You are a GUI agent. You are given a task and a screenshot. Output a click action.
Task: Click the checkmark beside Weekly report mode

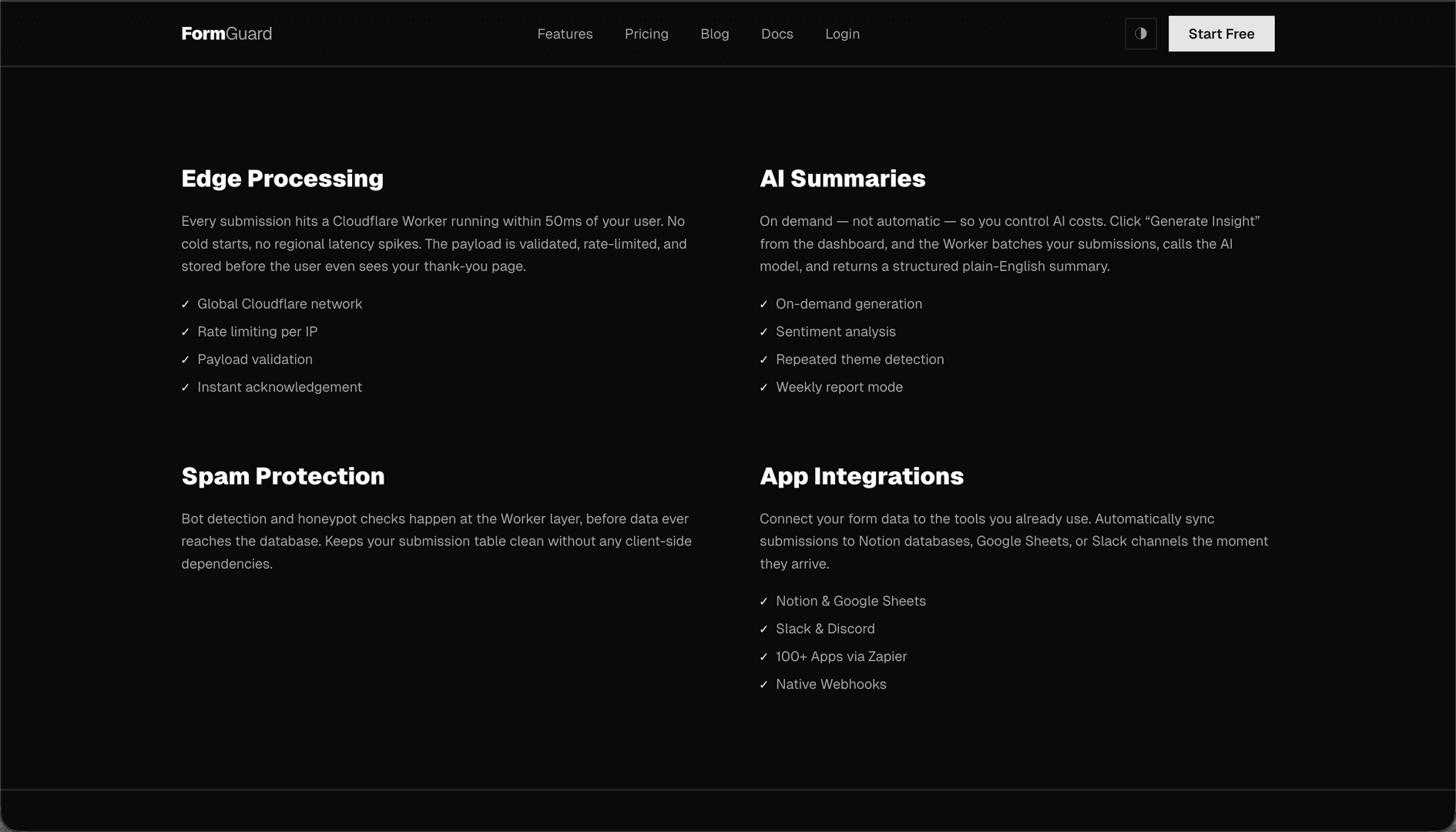pyautogui.click(x=764, y=387)
